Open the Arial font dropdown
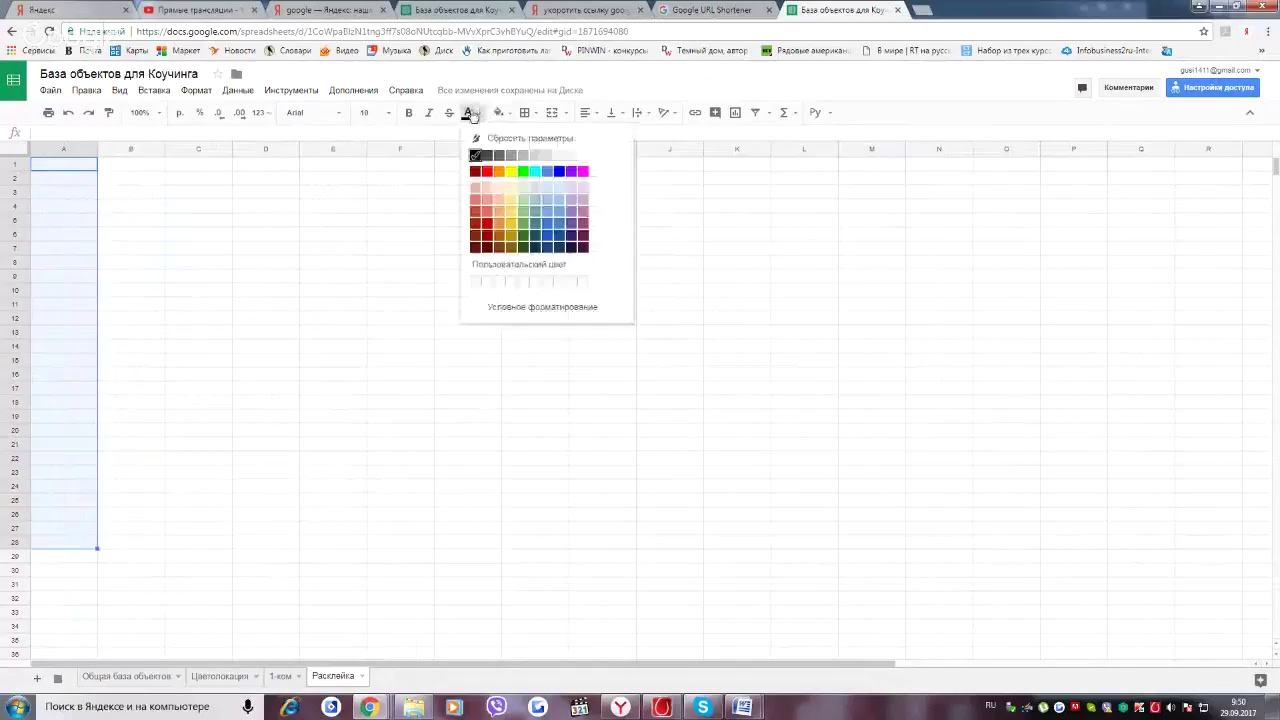 pos(313,113)
